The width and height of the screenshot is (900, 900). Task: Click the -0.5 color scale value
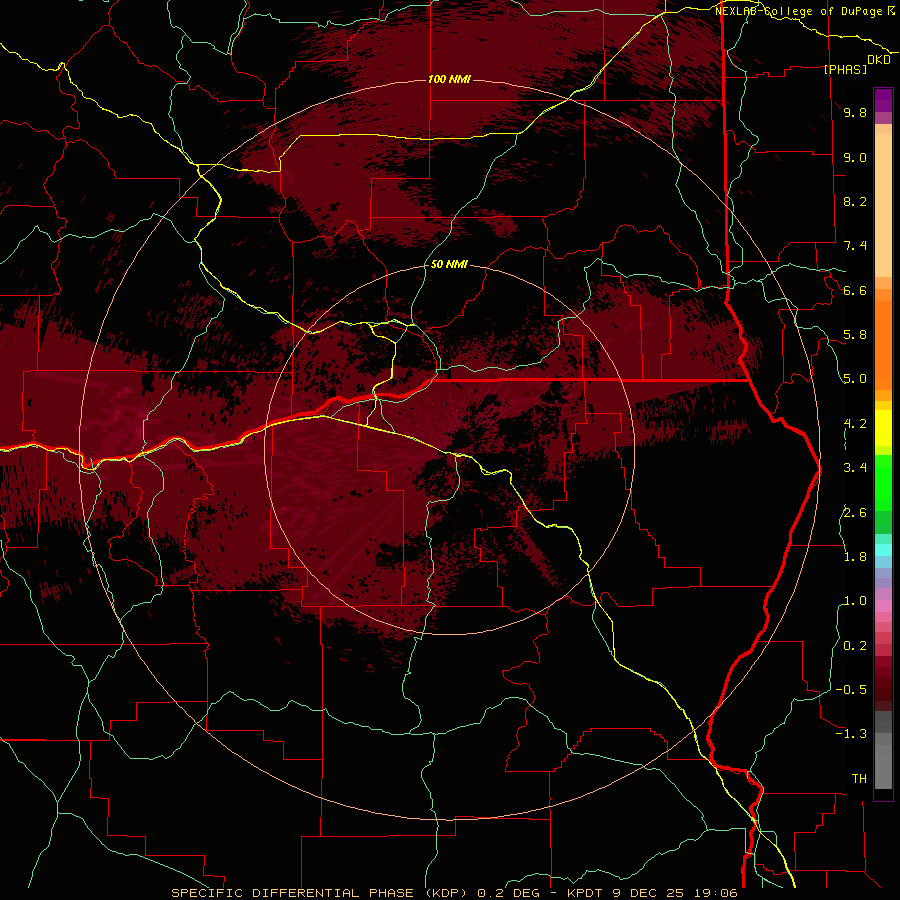[851, 690]
